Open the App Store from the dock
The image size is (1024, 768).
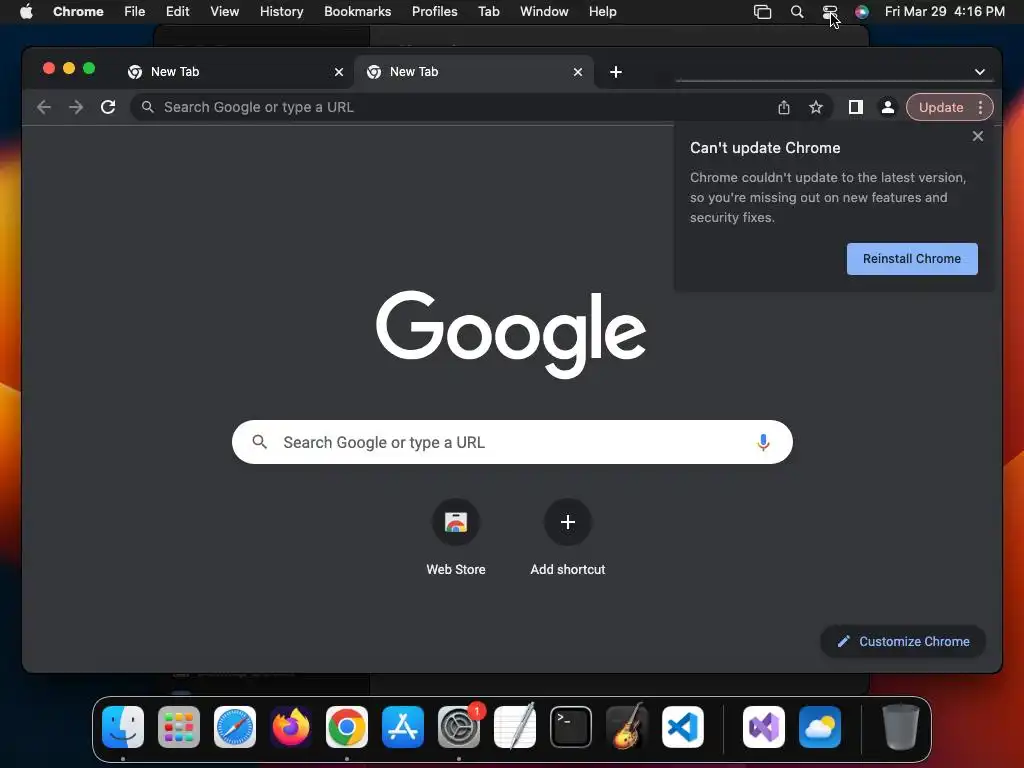(403, 727)
